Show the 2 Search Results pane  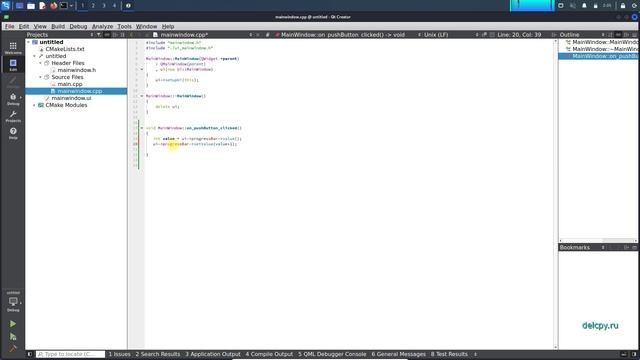click(158, 354)
